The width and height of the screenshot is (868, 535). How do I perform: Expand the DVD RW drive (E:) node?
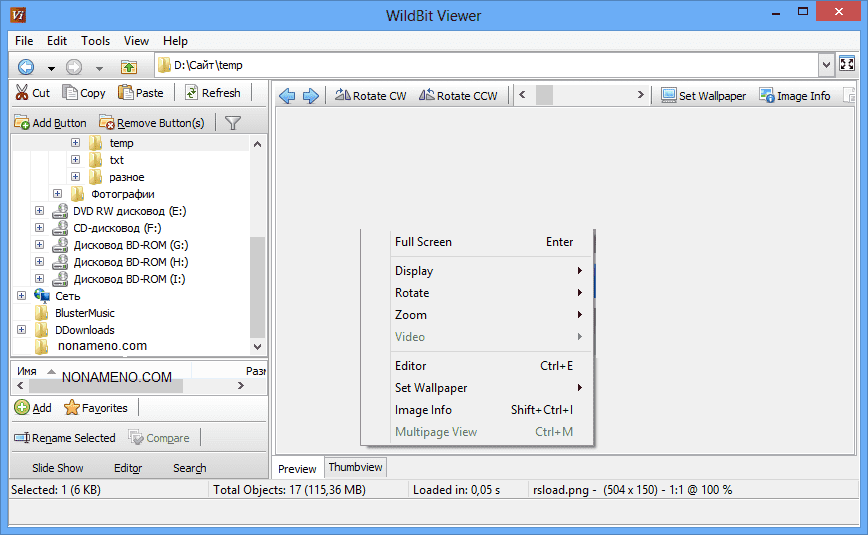[39, 211]
